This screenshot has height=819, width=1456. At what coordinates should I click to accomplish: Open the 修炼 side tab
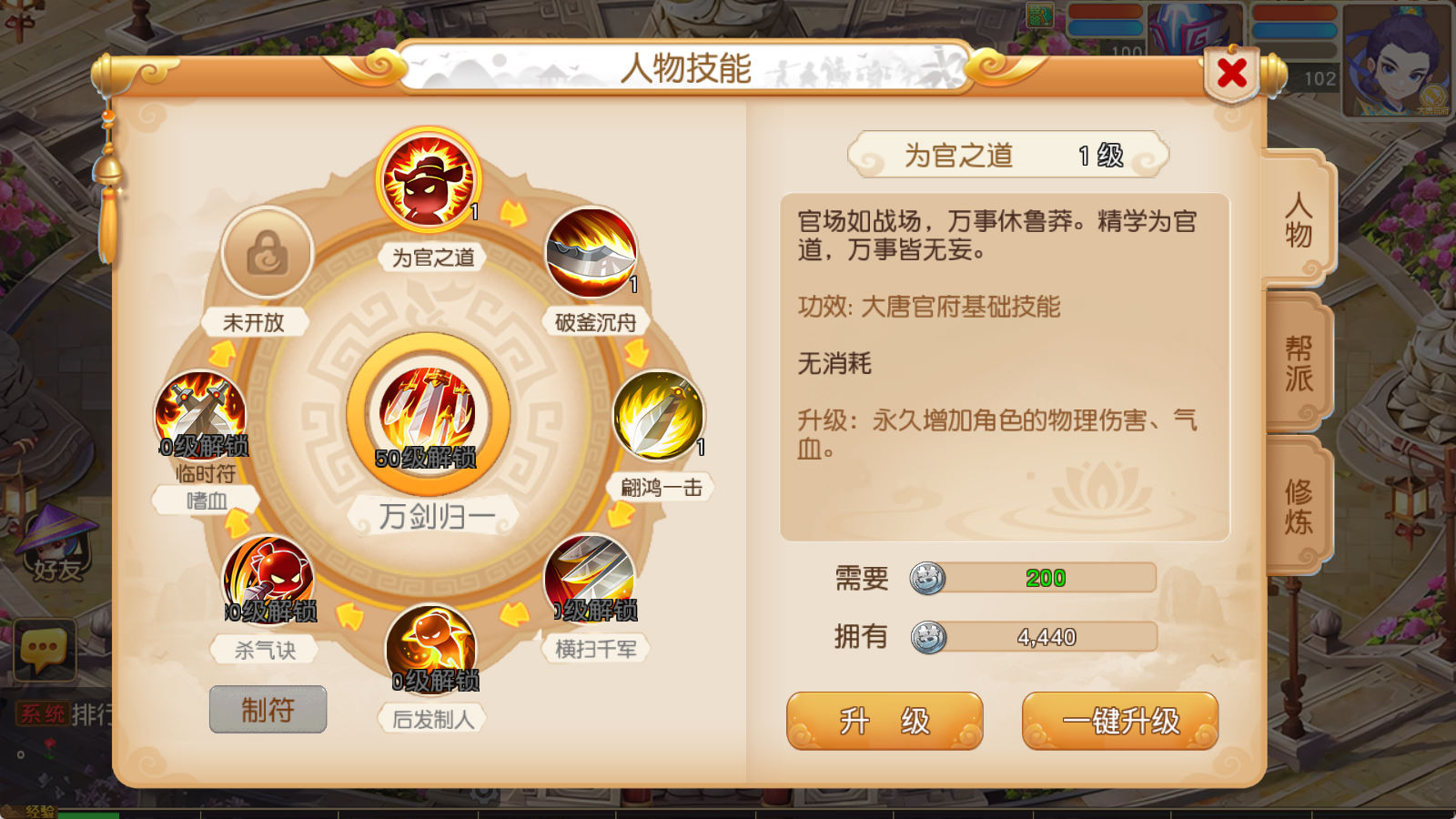point(1299,506)
